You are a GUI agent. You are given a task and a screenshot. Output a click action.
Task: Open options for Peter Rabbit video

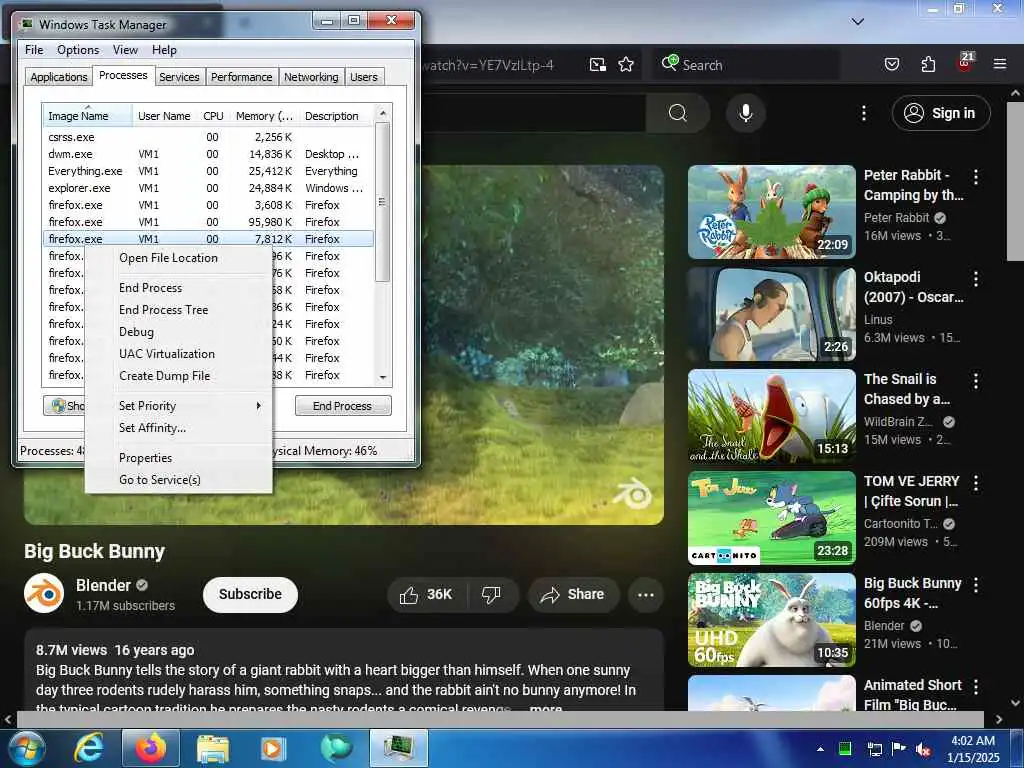[976, 176]
